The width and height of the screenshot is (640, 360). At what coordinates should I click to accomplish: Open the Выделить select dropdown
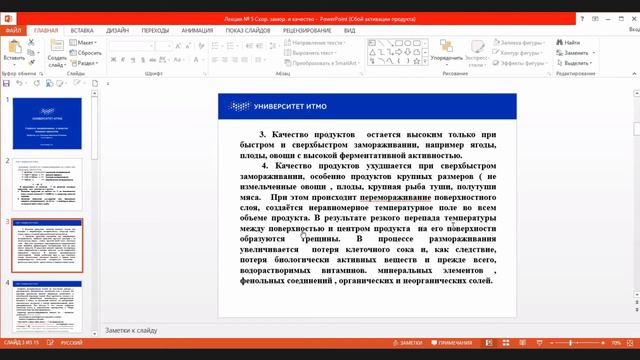tap(575, 63)
